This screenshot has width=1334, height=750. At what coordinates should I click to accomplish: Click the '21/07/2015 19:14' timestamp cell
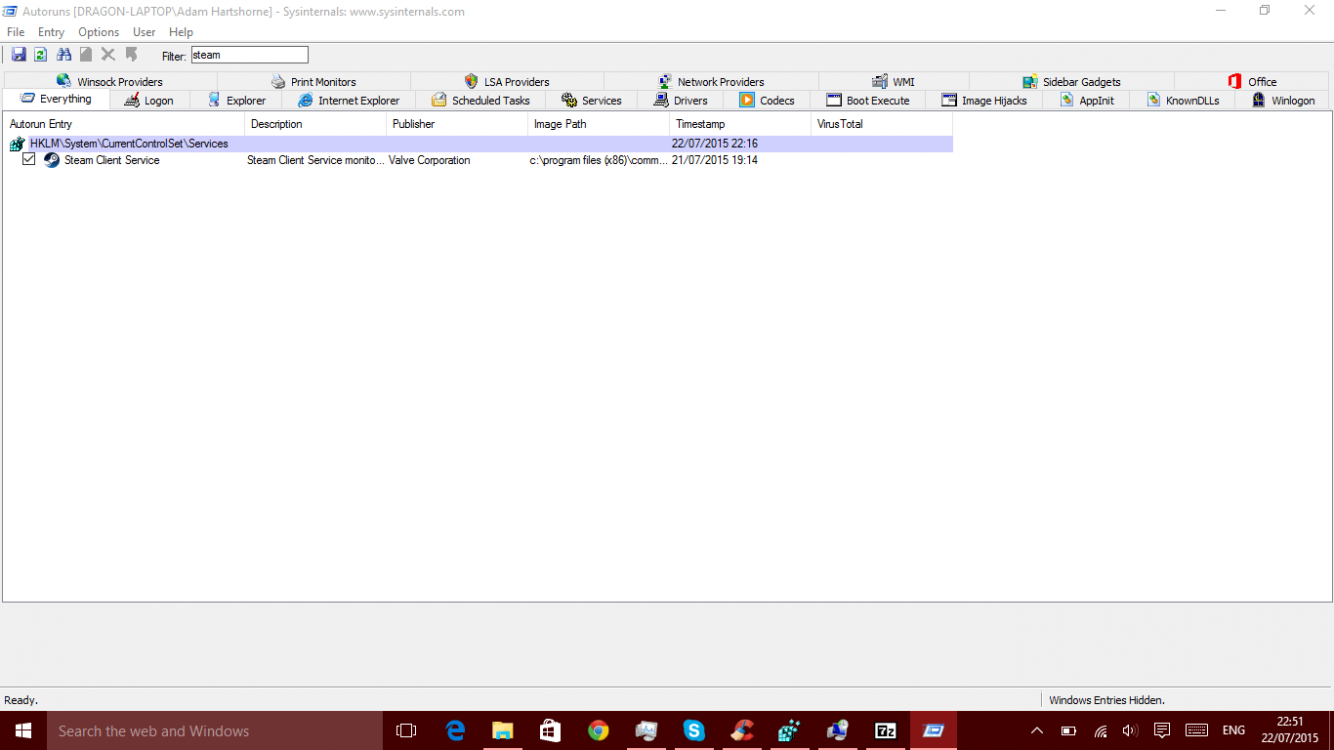tap(714, 160)
